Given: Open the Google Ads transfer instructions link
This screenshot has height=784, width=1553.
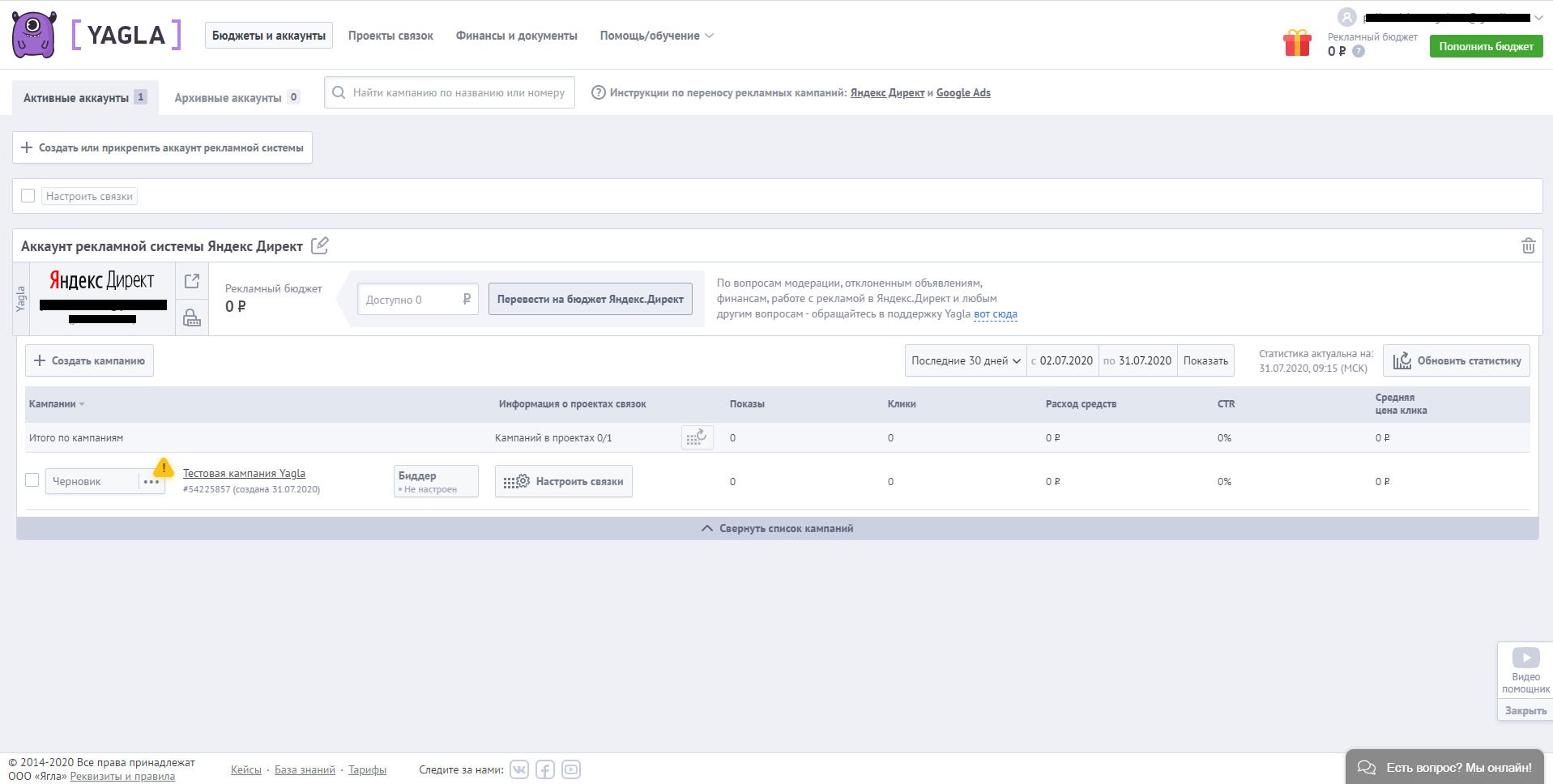Looking at the screenshot, I should (x=963, y=93).
